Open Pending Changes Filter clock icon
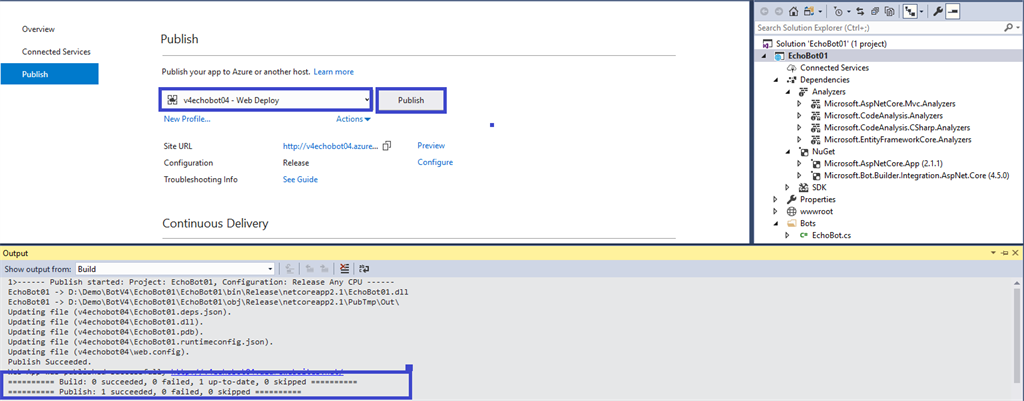 point(838,12)
